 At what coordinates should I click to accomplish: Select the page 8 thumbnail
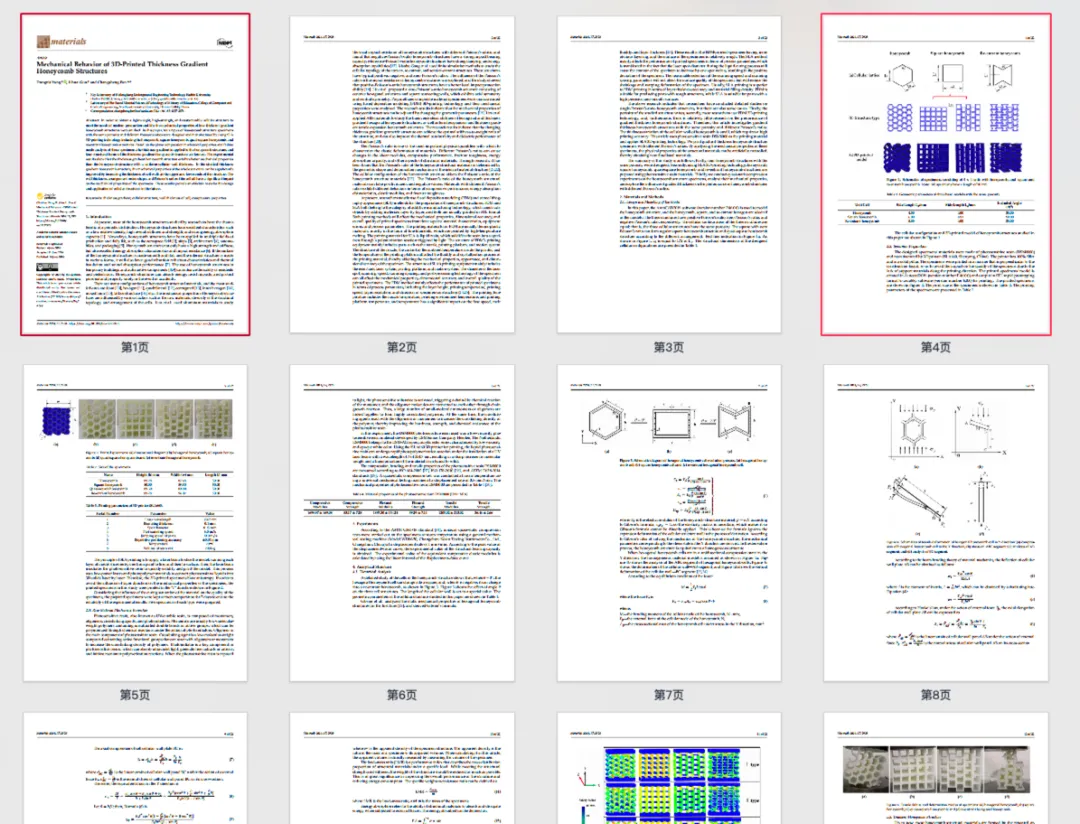pos(936,523)
